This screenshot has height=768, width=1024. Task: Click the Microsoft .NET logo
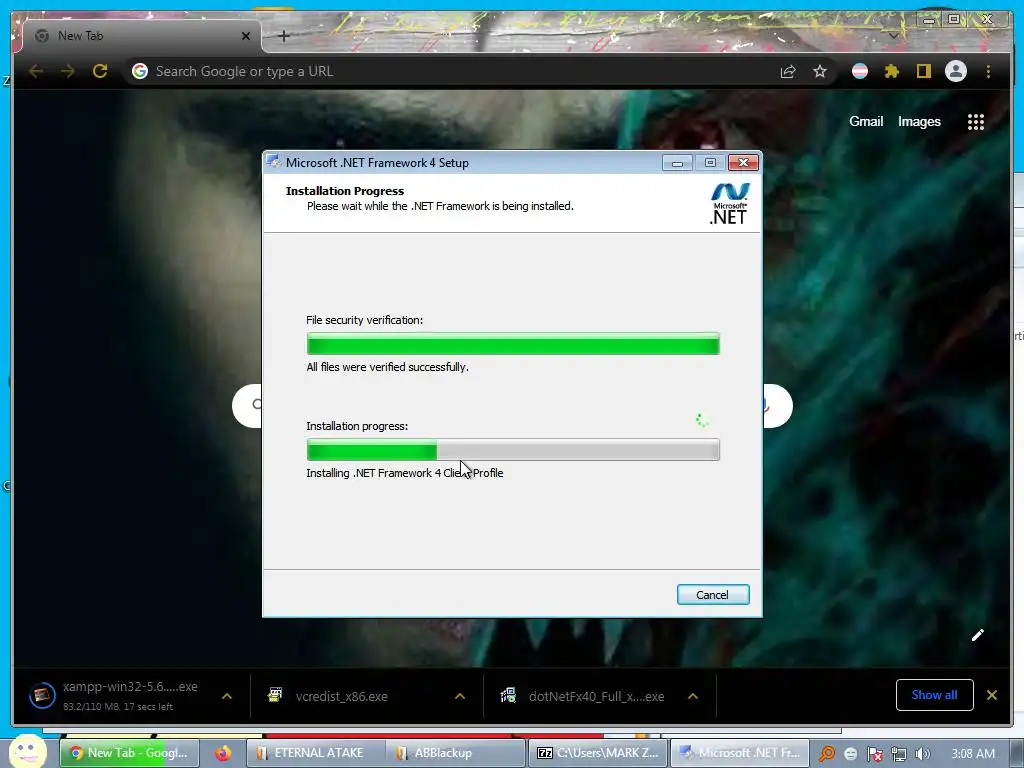729,204
